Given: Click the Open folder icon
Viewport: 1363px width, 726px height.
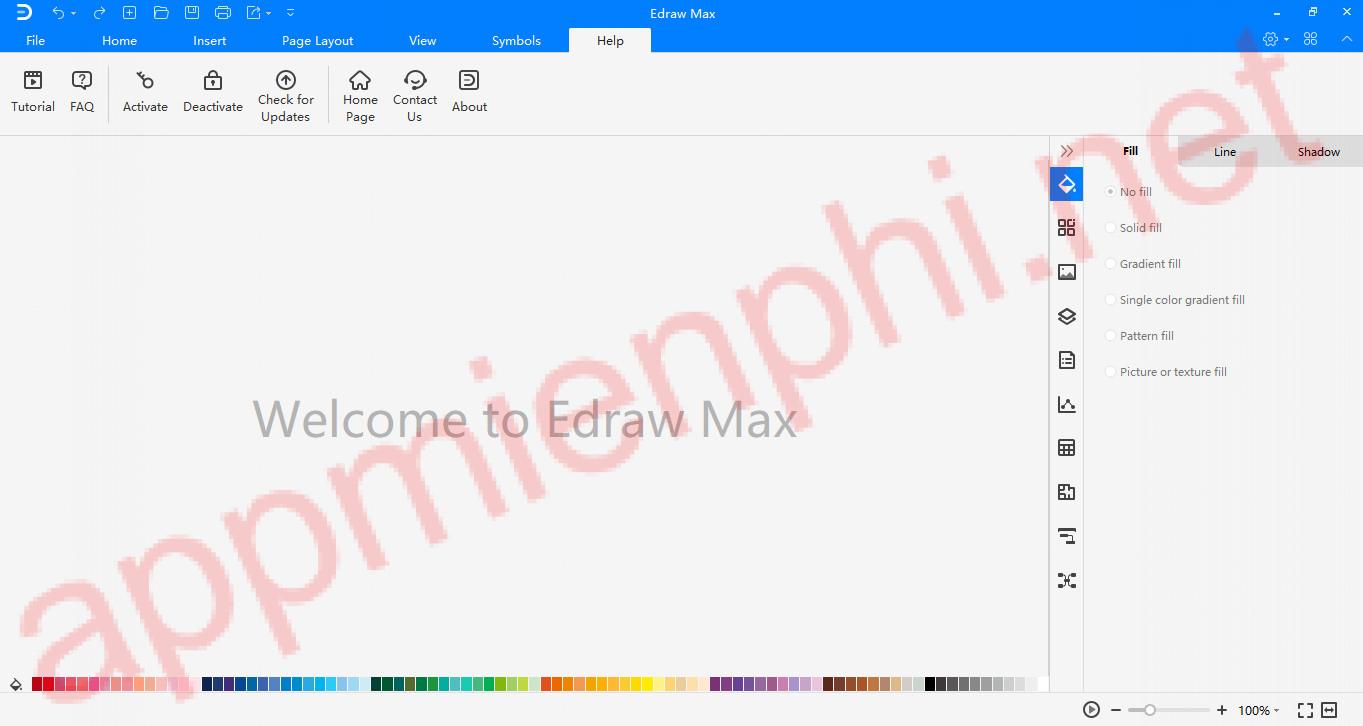Looking at the screenshot, I should (x=161, y=13).
